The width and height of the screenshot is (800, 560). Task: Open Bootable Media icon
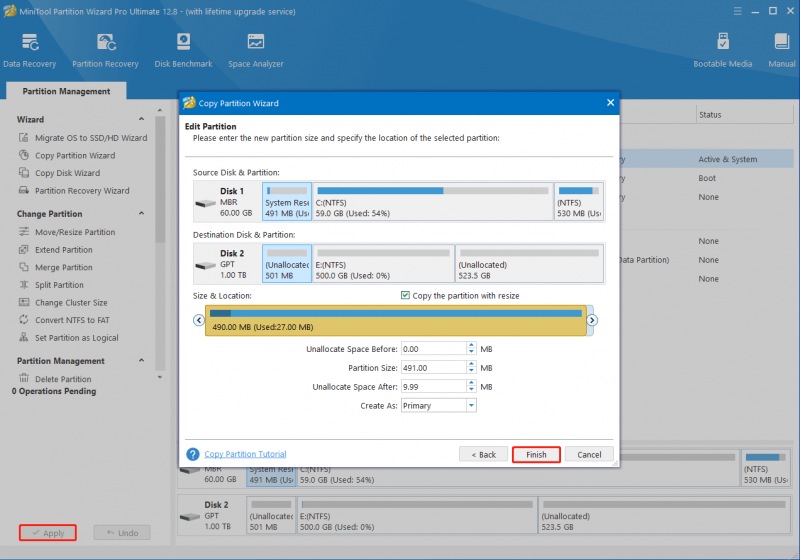(723, 41)
